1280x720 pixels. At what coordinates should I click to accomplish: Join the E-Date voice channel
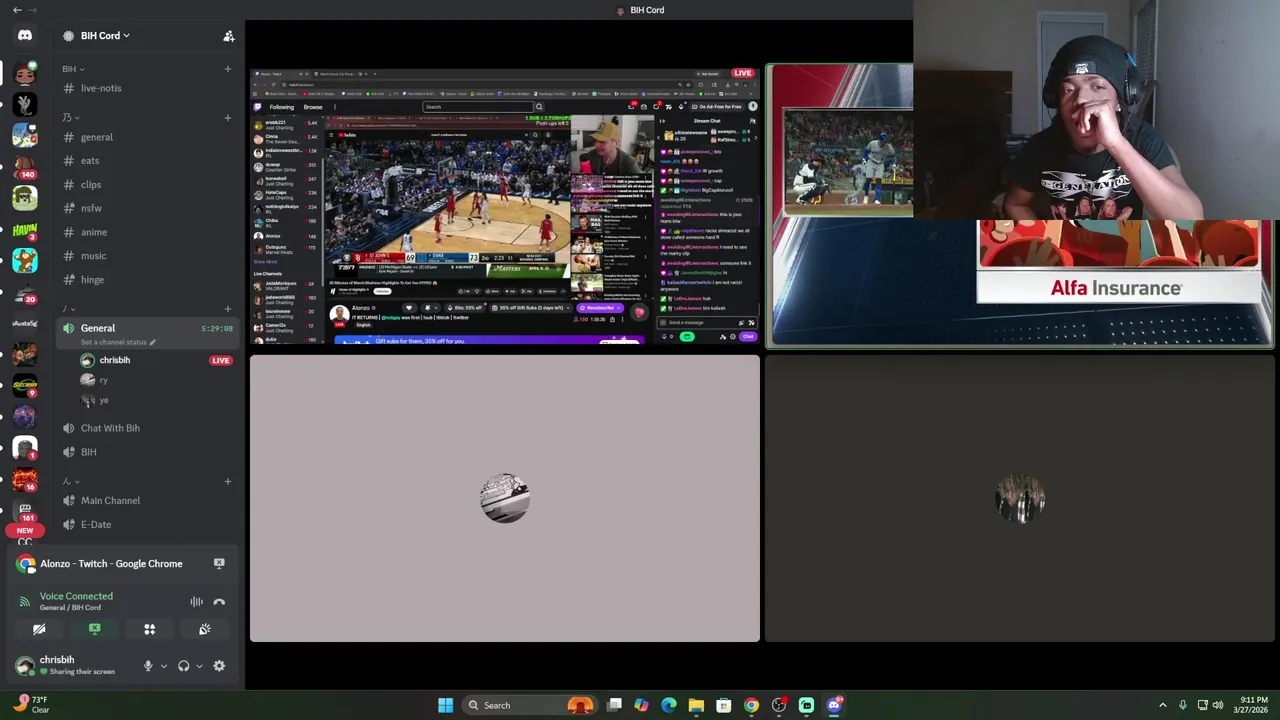pos(145,524)
